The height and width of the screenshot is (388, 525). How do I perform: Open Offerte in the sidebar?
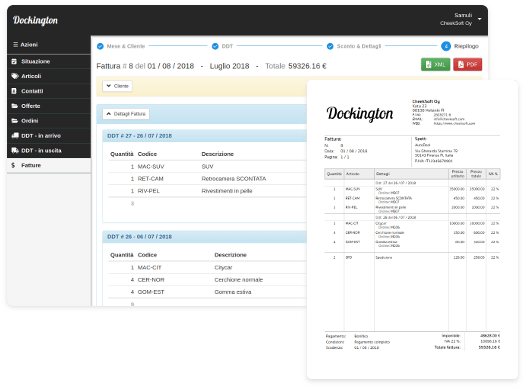(49, 106)
